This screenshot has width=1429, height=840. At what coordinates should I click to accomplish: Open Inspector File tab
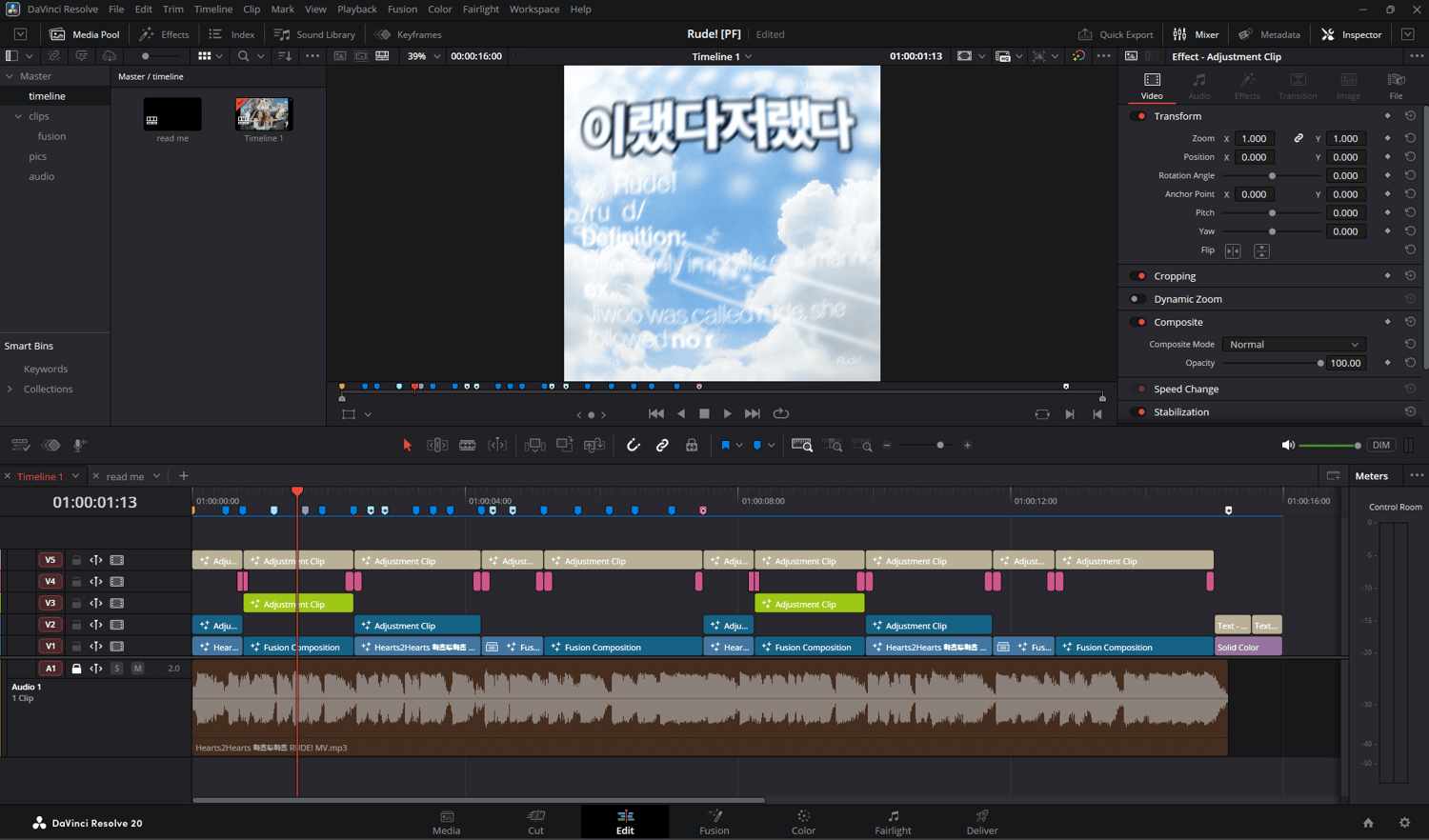click(1396, 85)
